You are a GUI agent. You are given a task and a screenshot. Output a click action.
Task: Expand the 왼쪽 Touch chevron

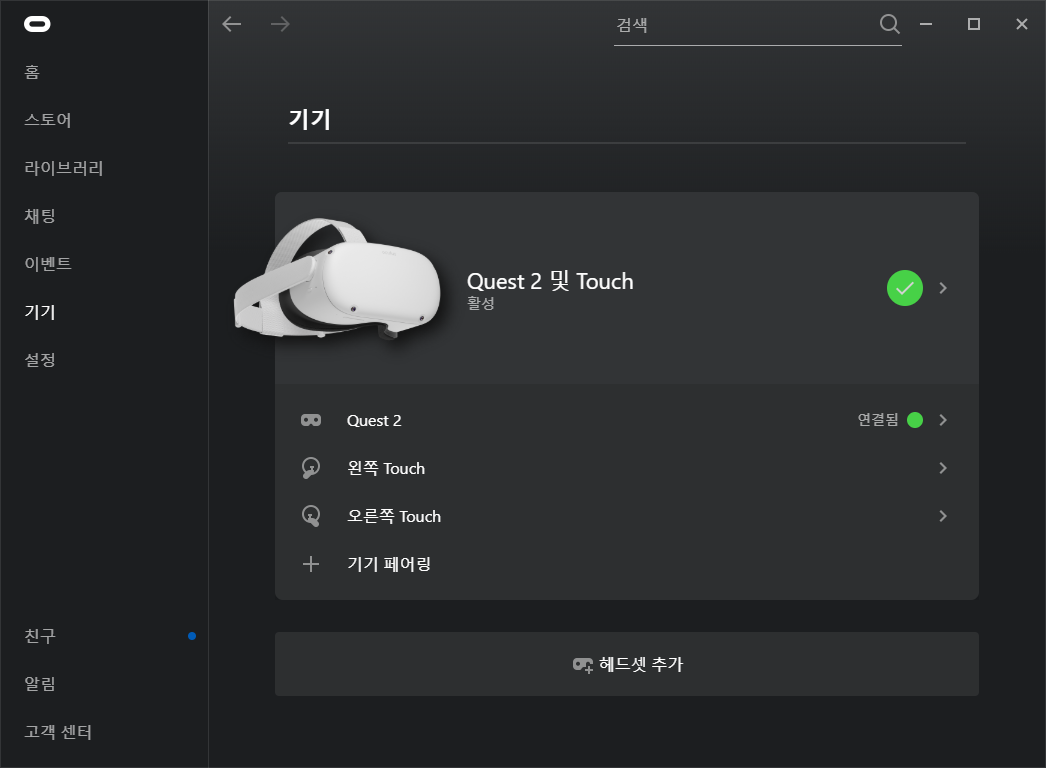click(x=943, y=468)
